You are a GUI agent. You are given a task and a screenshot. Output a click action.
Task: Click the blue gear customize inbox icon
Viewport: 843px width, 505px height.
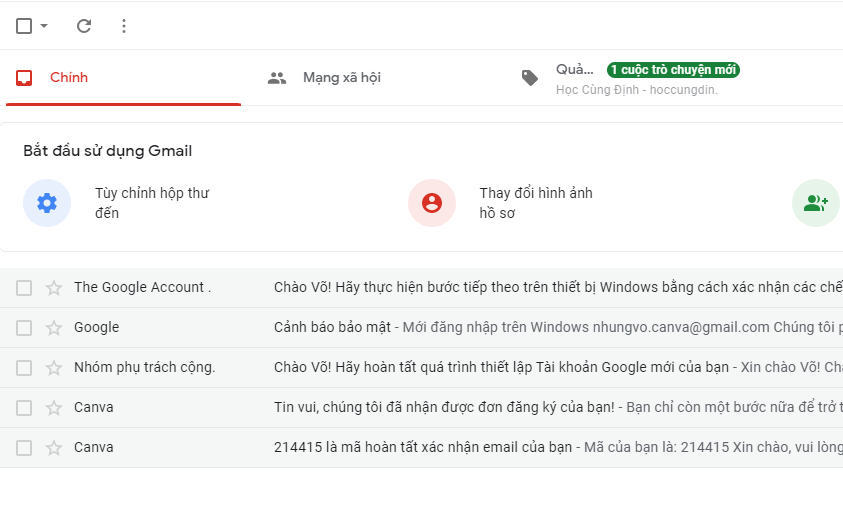pyautogui.click(x=47, y=203)
